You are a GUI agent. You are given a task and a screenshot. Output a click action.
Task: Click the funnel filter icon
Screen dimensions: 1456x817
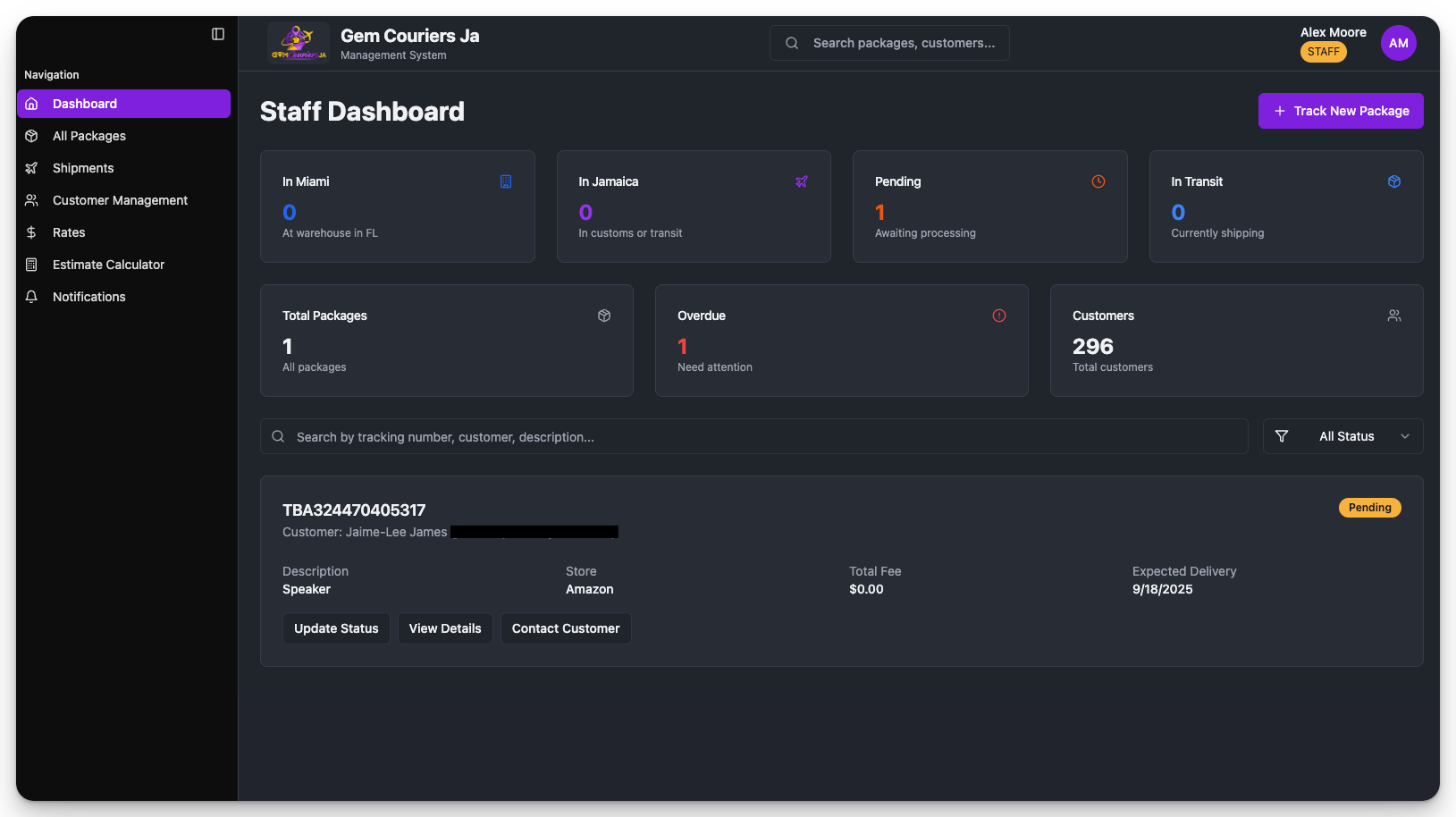[1282, 436]
